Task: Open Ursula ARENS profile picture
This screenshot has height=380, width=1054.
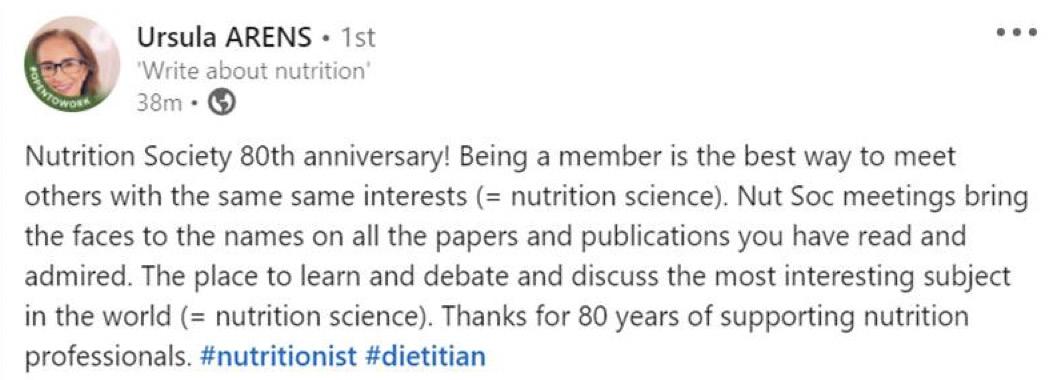Action: pos(72,65)
